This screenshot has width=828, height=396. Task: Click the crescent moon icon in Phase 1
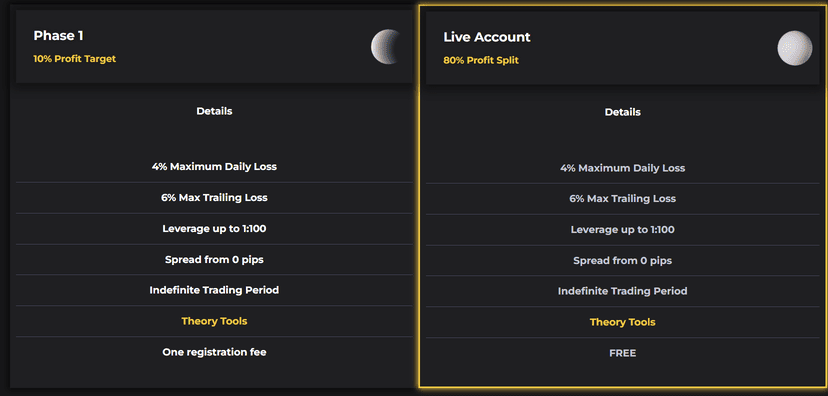(386, 47)
